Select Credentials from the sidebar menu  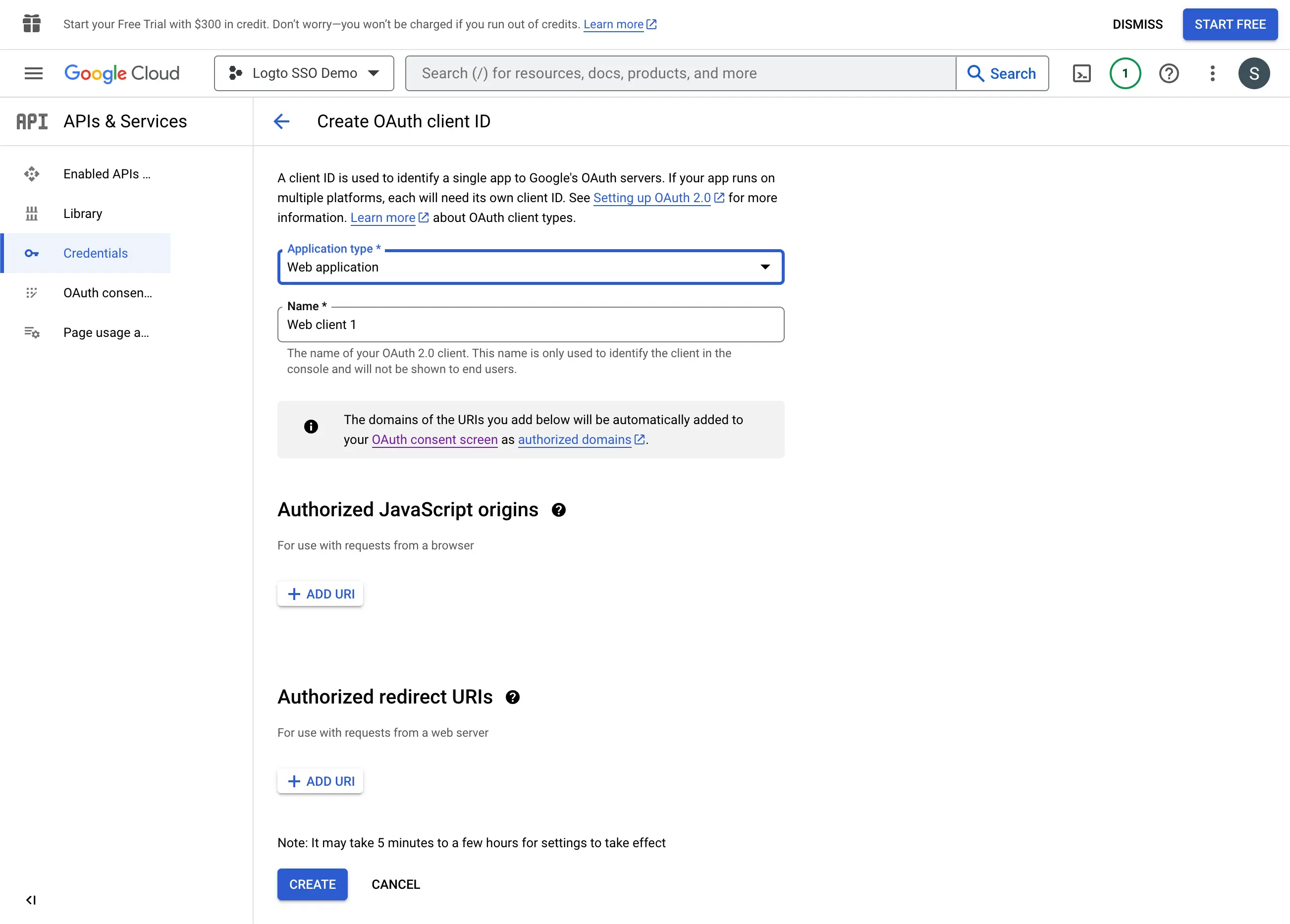point(95,253)
